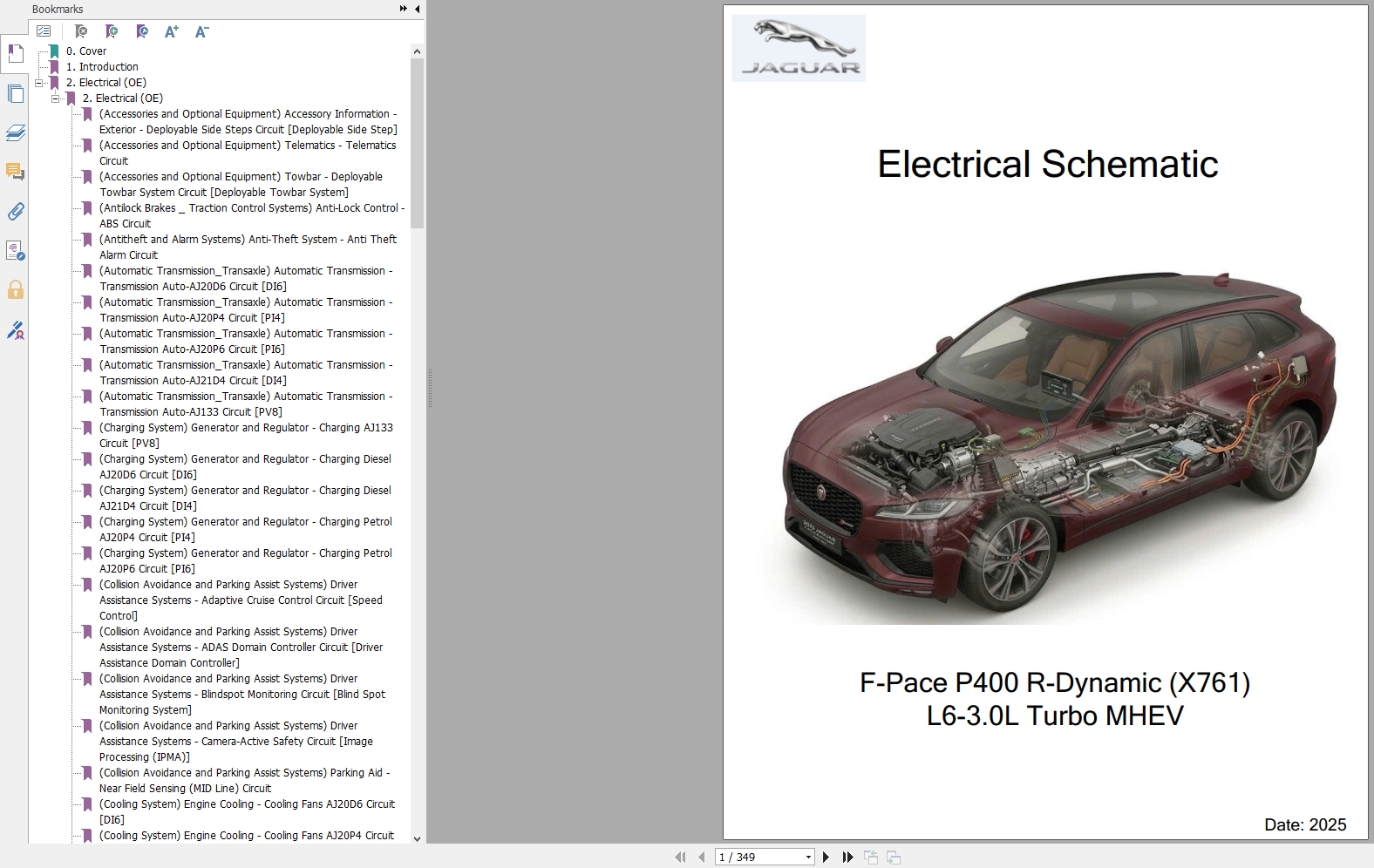Go to next page arrow

(x=826, y=857)
